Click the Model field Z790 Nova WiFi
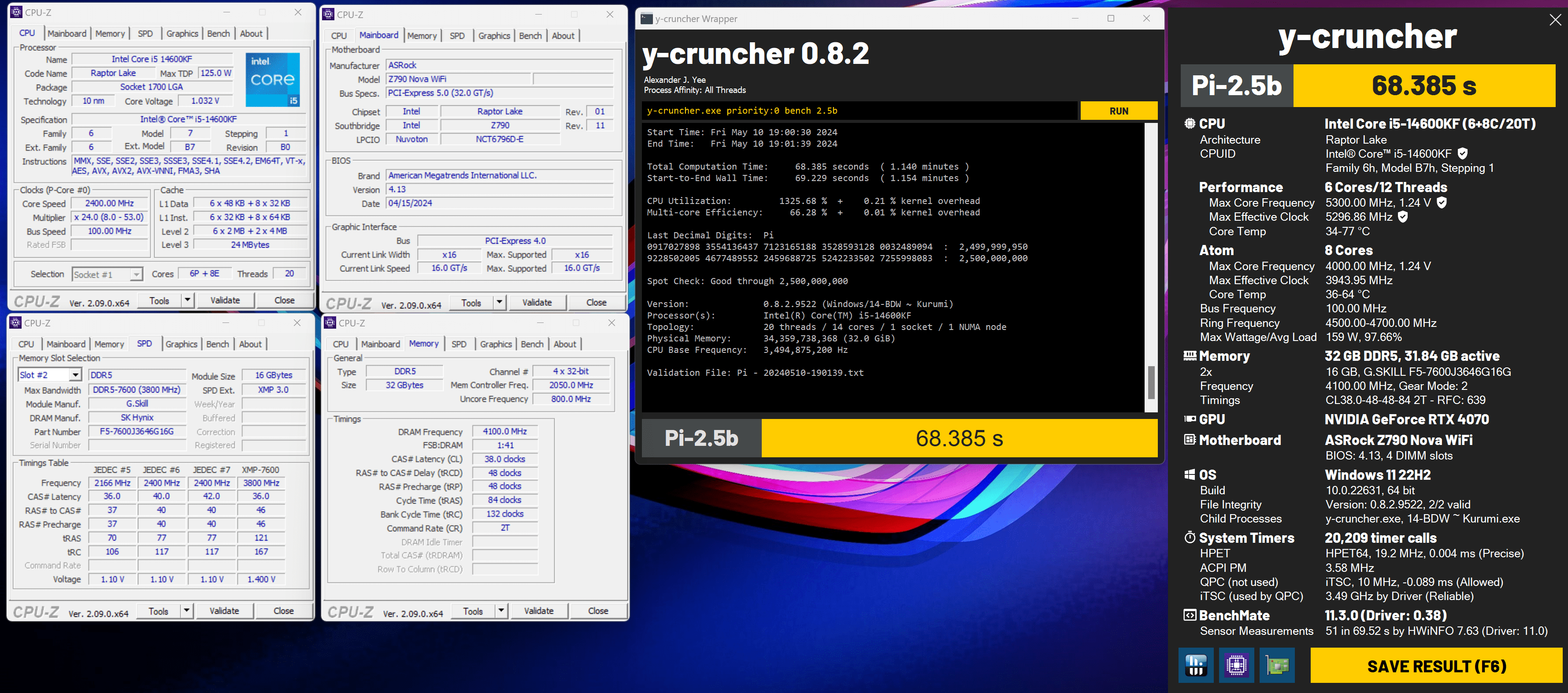 tap(459, 79)
